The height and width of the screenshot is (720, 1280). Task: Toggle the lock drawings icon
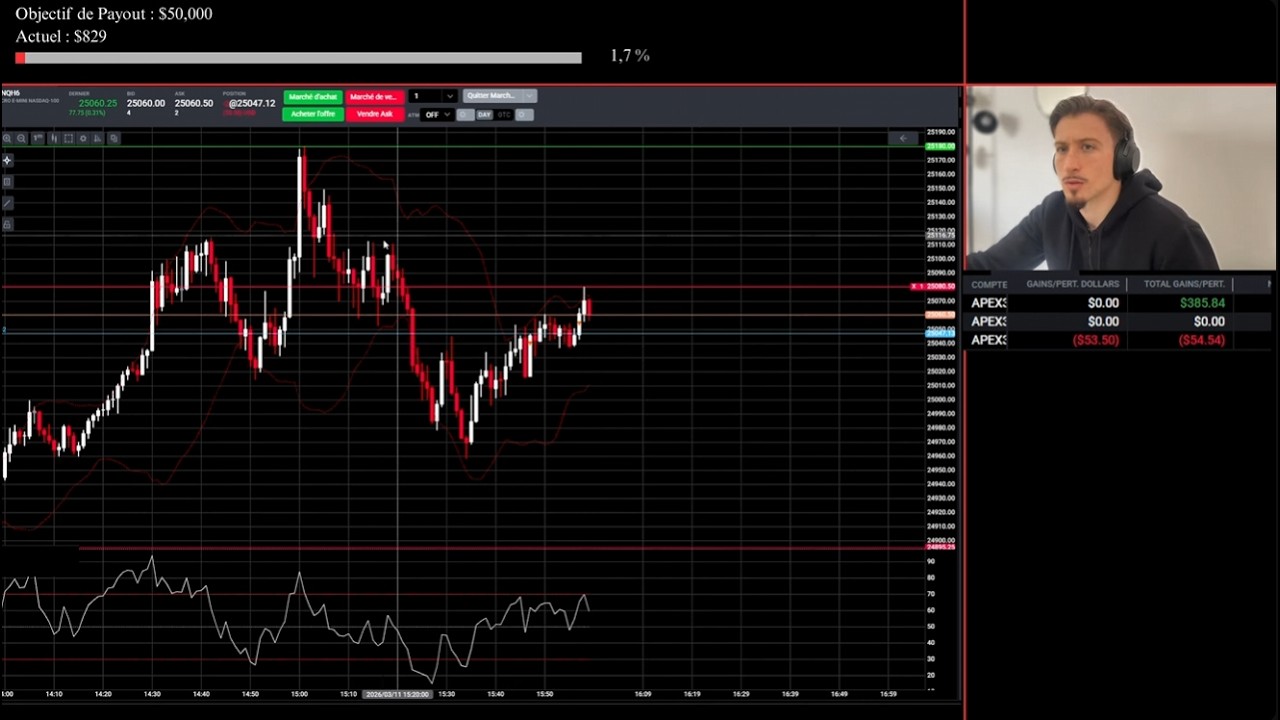7,224
